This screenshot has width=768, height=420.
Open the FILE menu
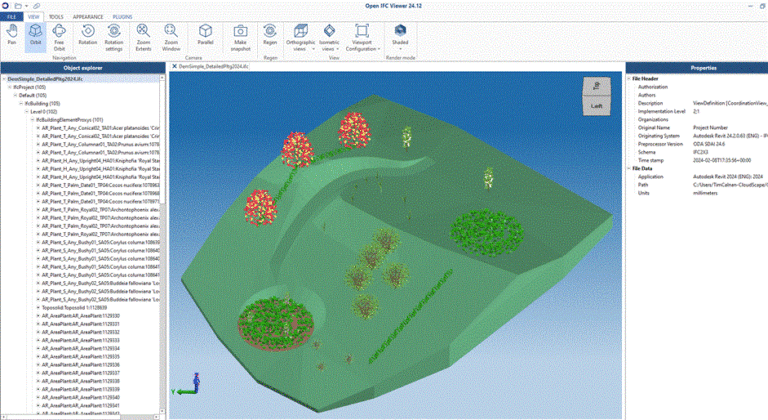coord(10,17)
